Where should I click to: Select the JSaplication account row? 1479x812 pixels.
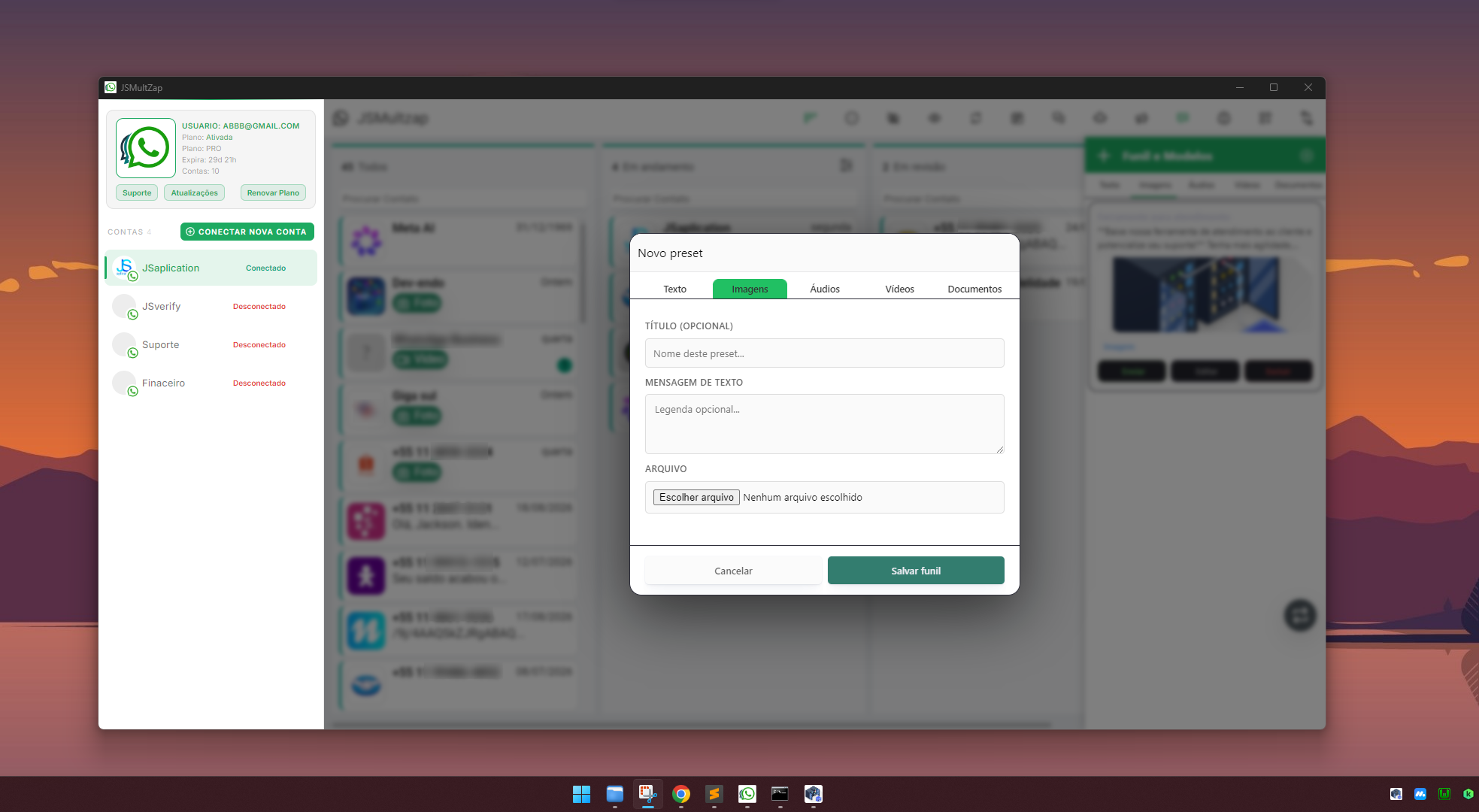pyautogui.click(x=211, y=268)
